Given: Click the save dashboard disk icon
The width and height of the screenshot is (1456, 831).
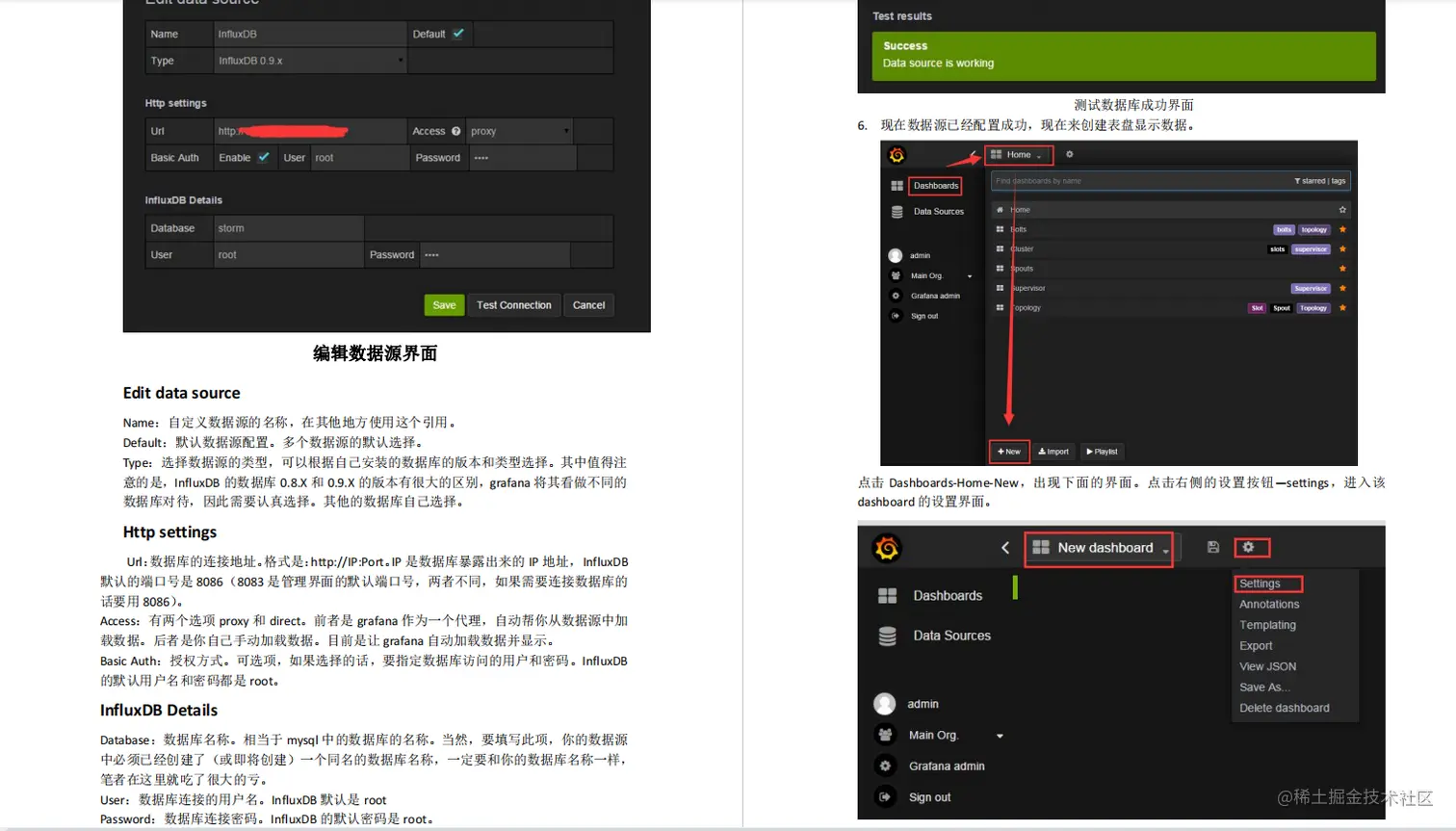Looking at the screenshot, I should point(1211,546).
